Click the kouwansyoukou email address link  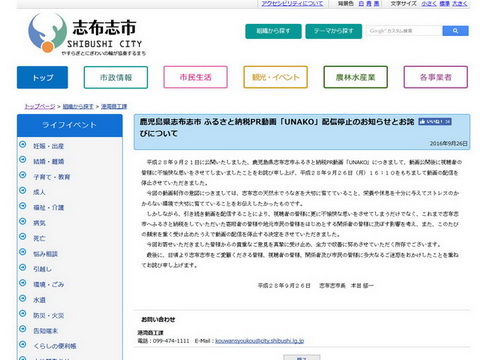click(260, 341)
